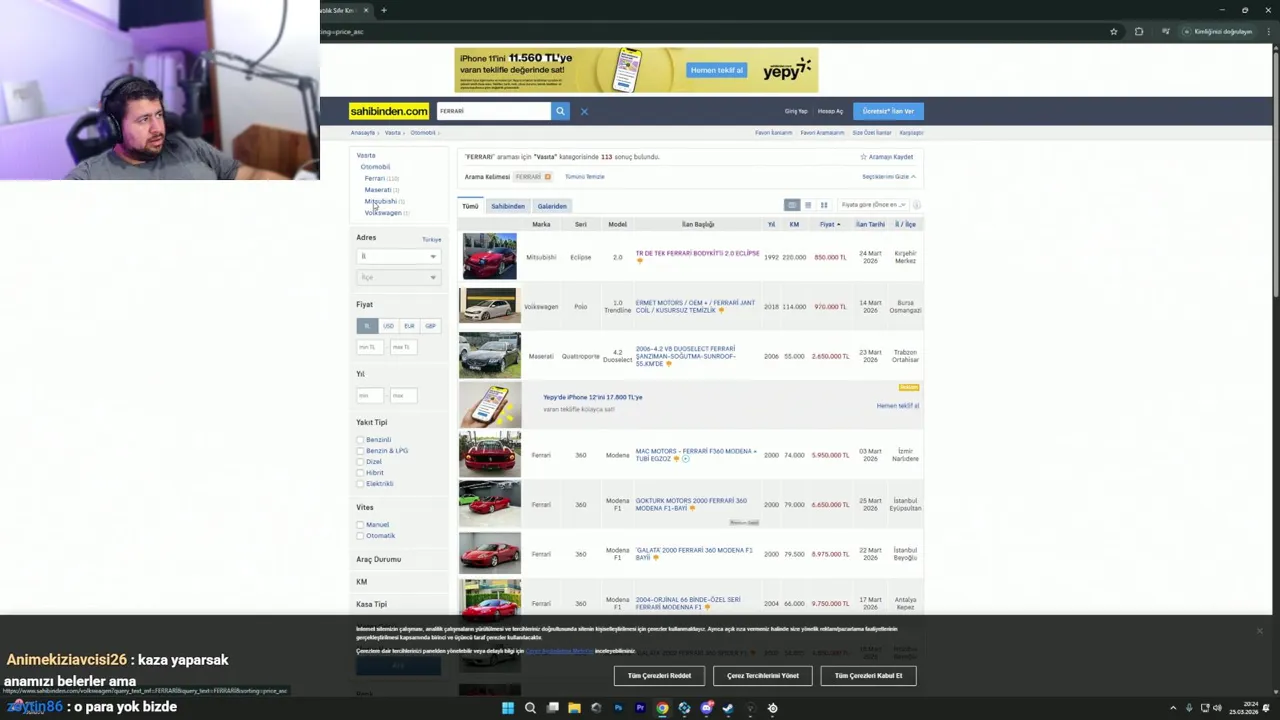Check the Hibrit fuel type

tap(360, 473)
